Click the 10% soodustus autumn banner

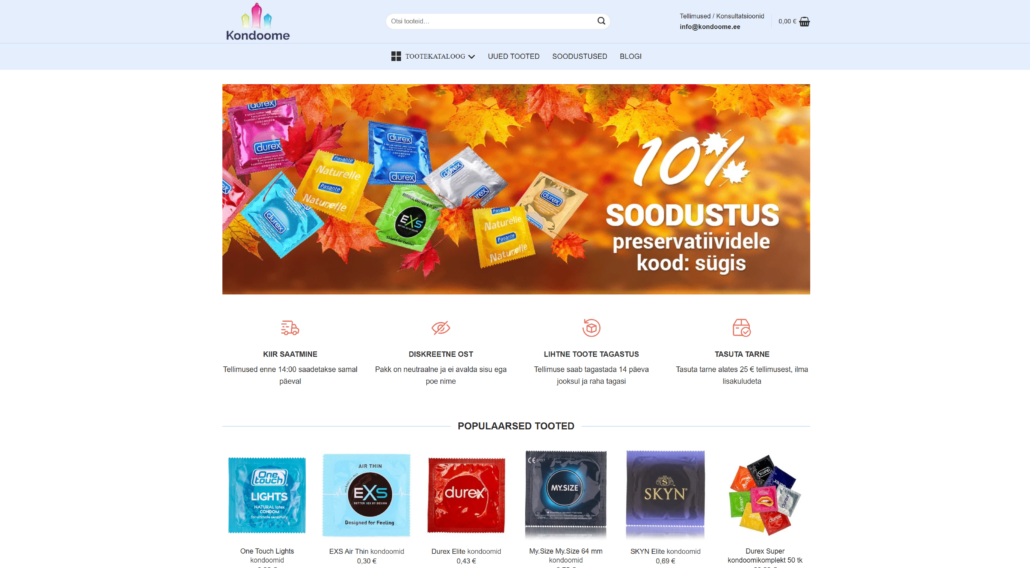[516, 189]
